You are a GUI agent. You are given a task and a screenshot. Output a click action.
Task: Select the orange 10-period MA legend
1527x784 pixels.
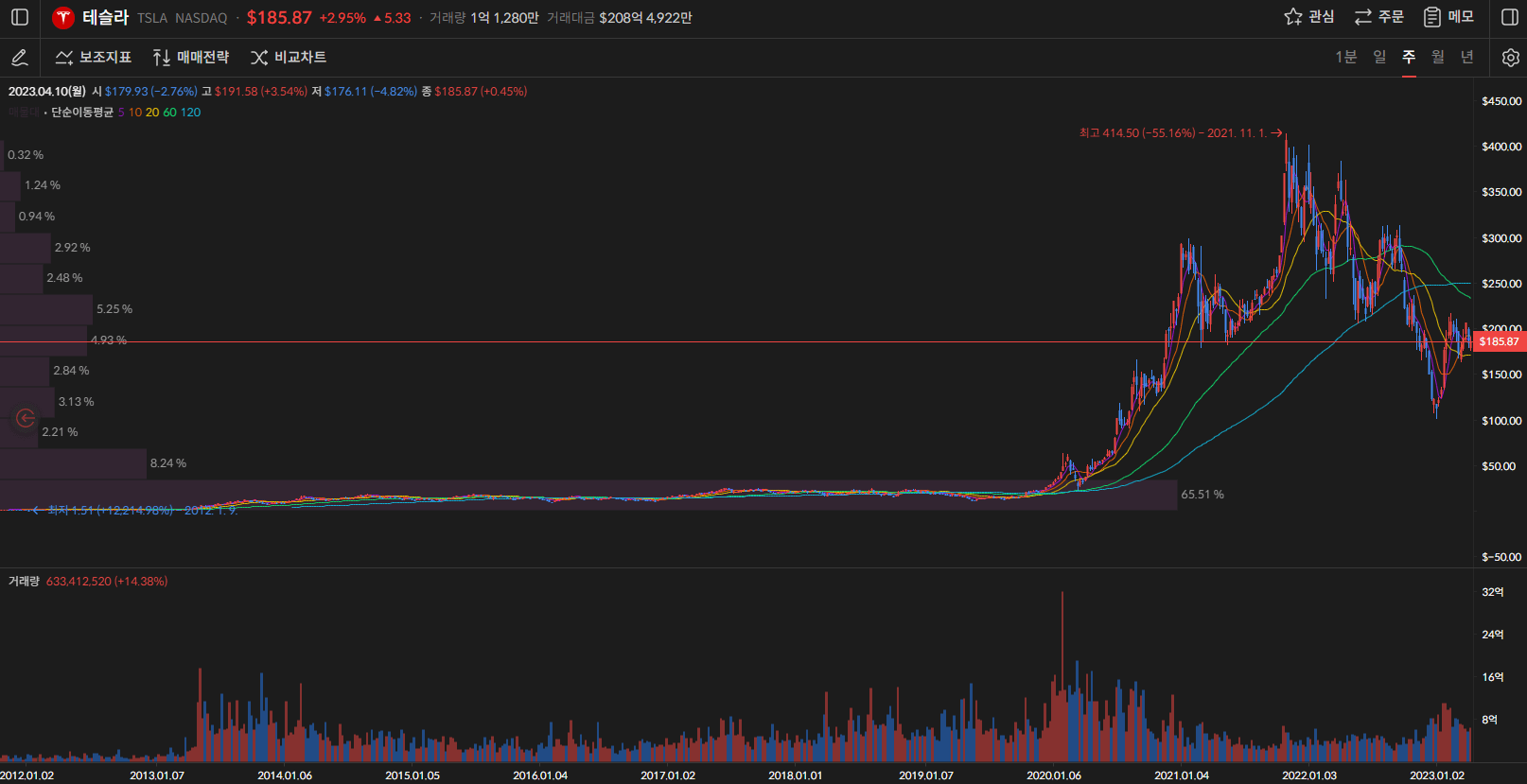click(135, 112)
